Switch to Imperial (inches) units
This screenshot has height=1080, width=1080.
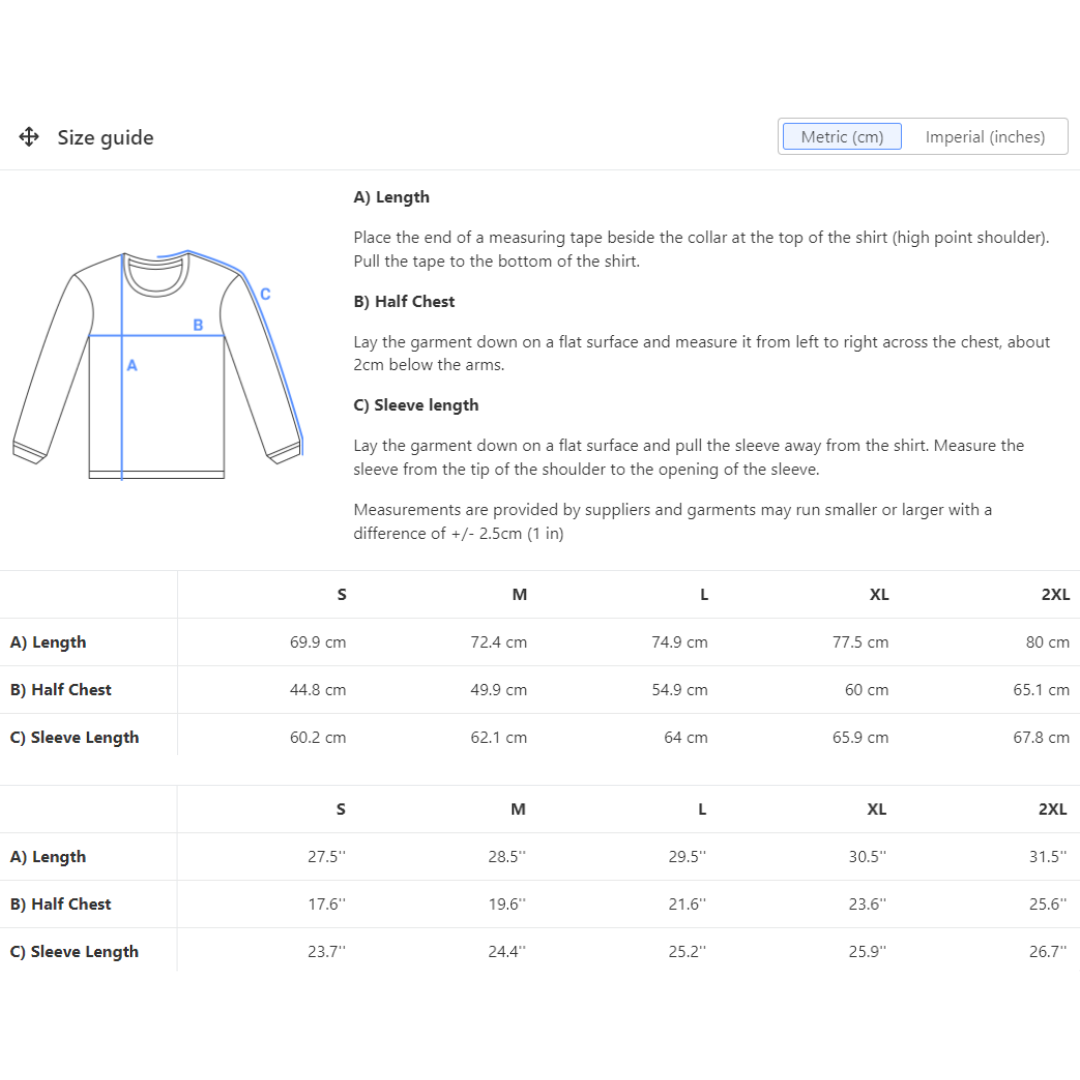click(x=984, y=137)
